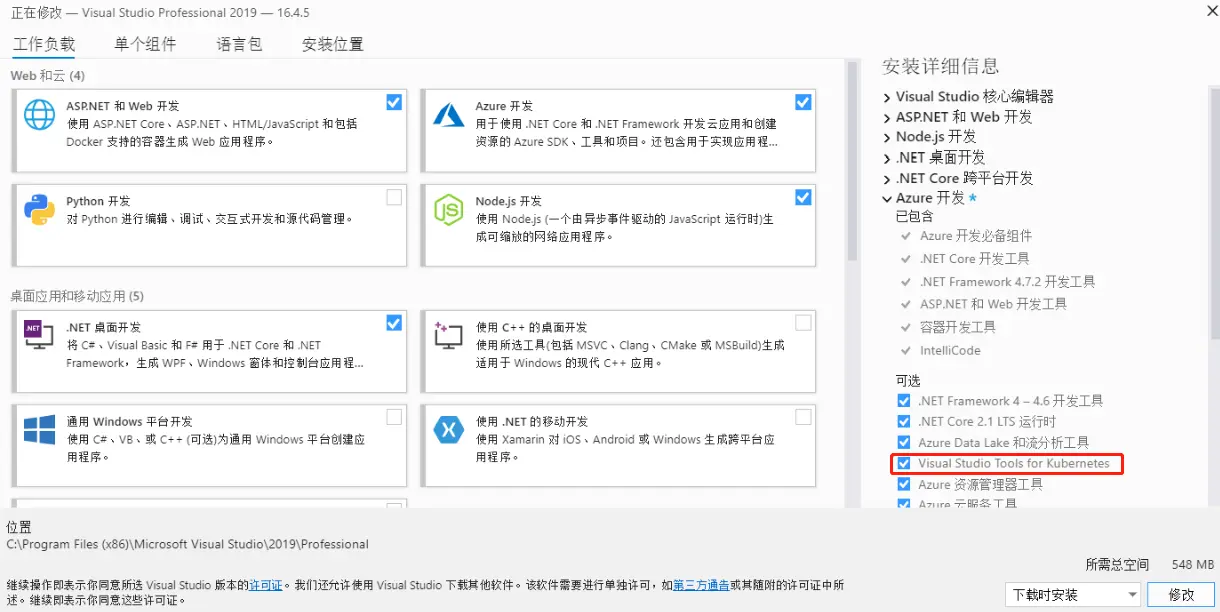
Task: Click the 桌面应用和移动应用 (5) heading
Action: [77, 296]
